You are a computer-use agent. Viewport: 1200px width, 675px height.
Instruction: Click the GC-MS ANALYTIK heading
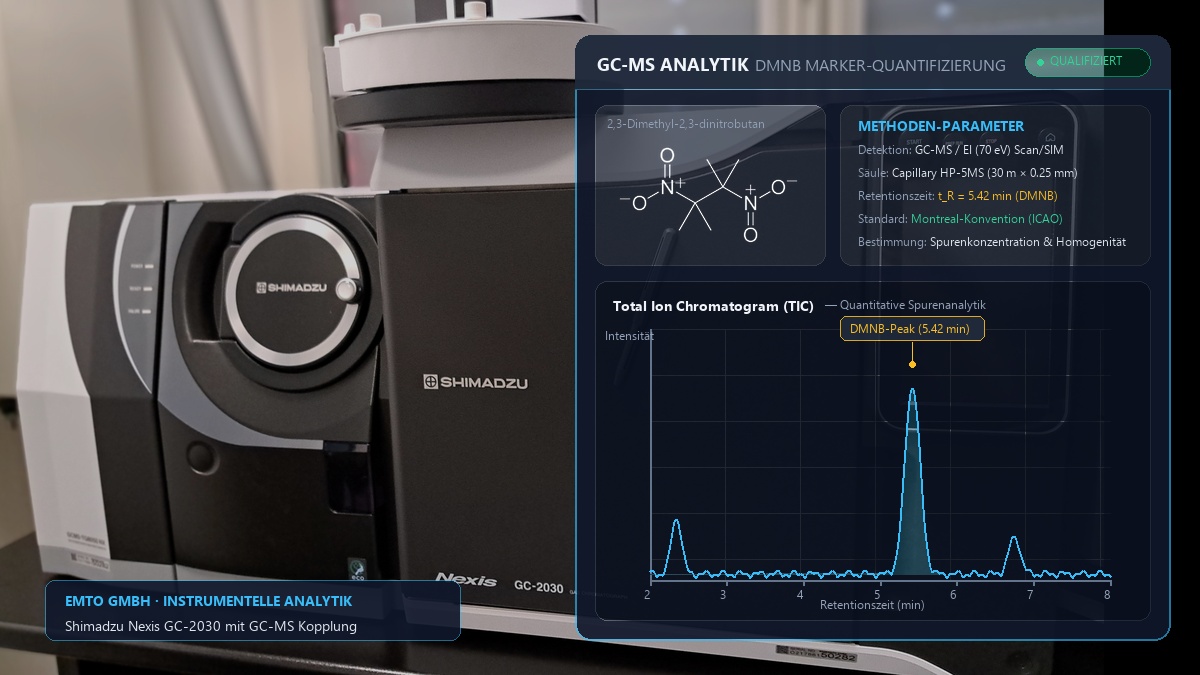(673, 65)
